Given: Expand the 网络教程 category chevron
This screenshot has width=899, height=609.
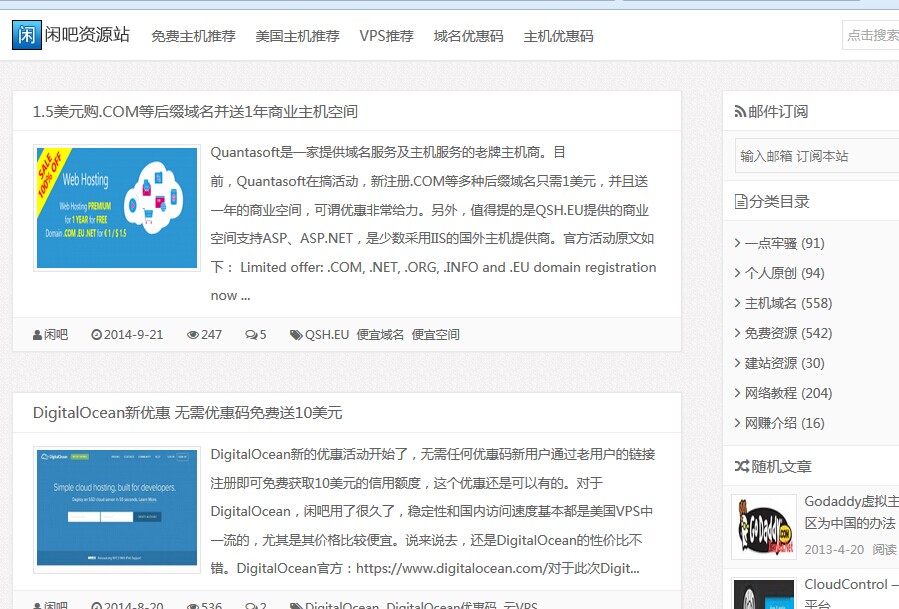Looking at the screenshot, I should click(737, 393).
